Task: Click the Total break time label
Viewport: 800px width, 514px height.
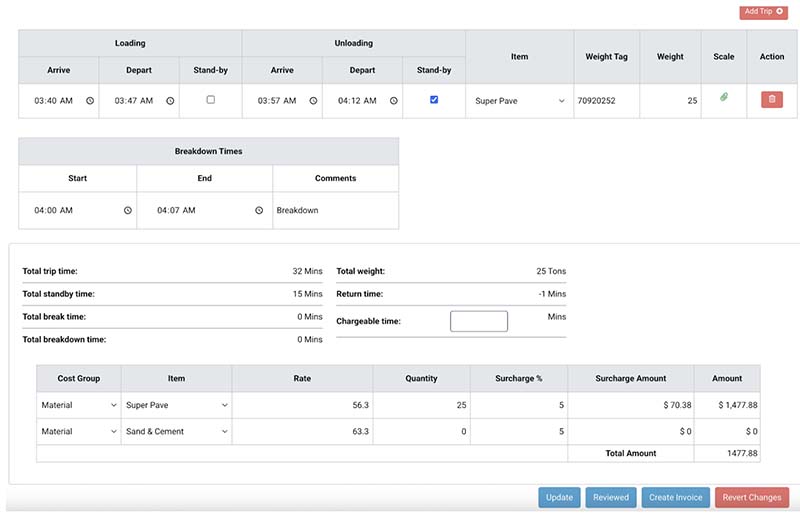Action: [54, 316]
